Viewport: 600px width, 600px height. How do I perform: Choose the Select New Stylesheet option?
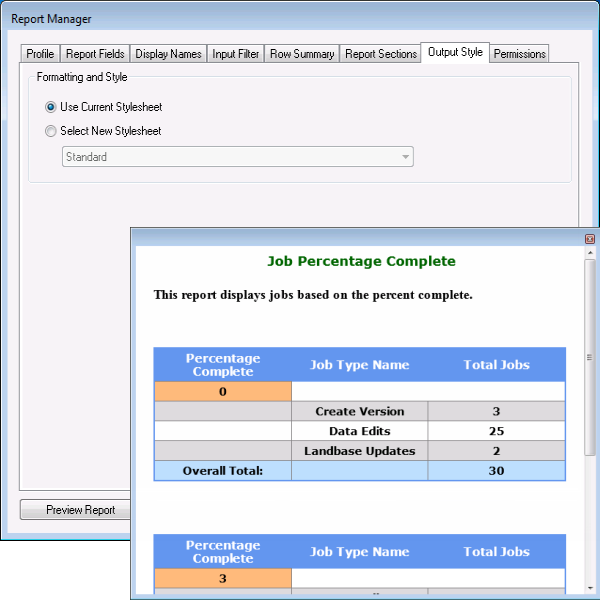(51, 131)
